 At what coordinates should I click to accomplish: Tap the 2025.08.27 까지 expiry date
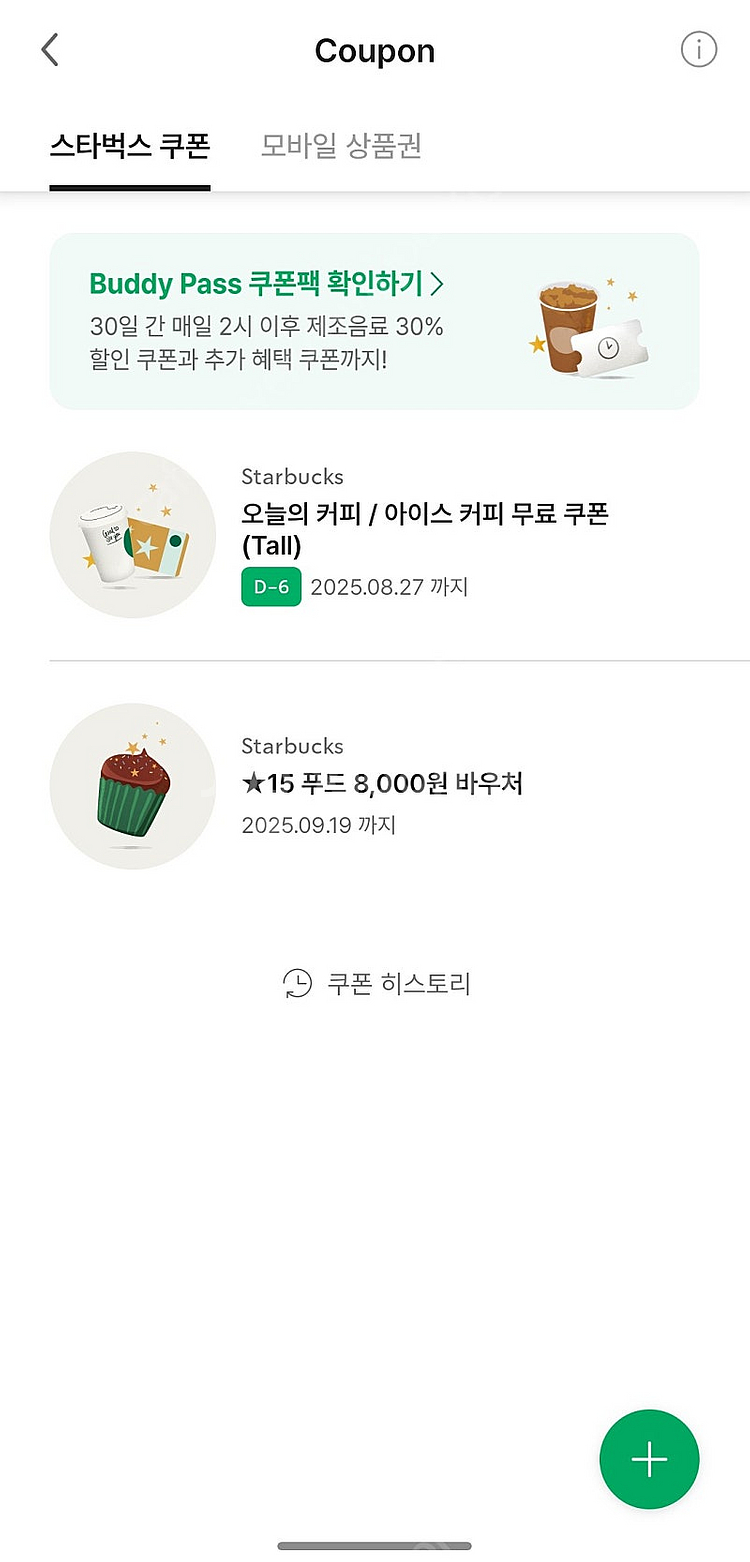[389, 587]
